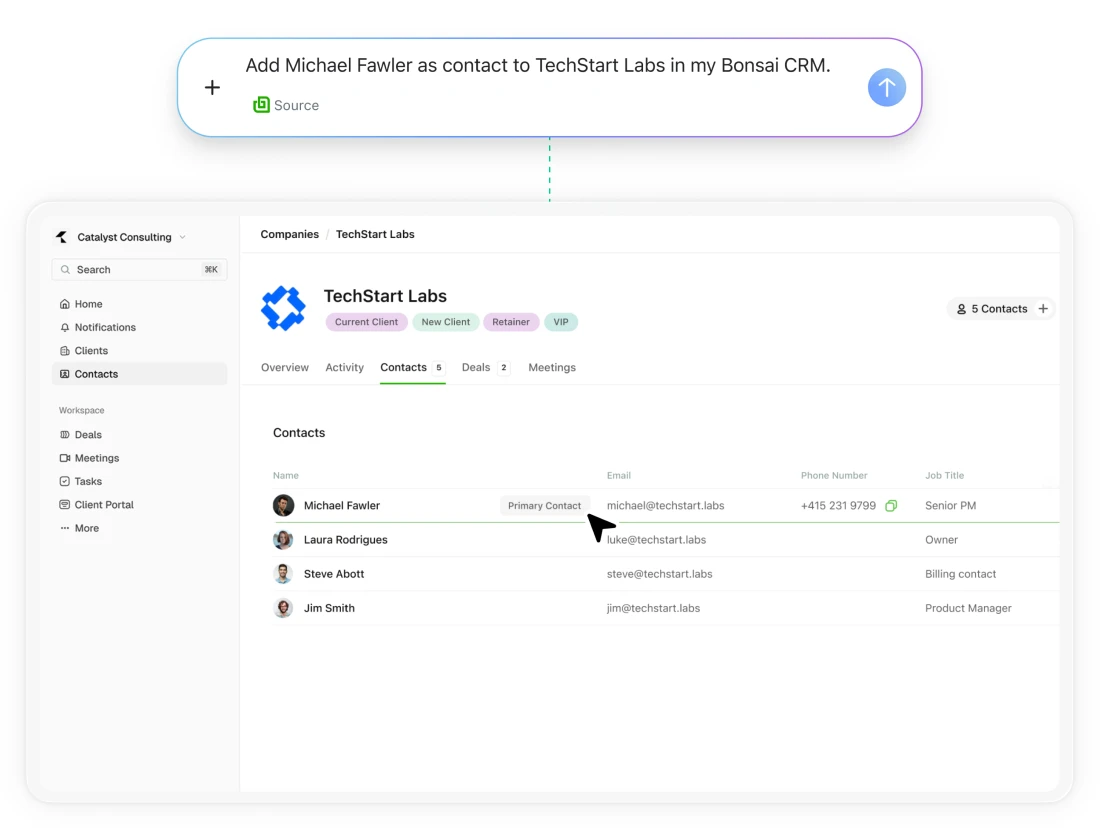Viewport: 1120px width, 840px height.
Task: Click jim@techstart.labs email
Action: coord(654,609)
